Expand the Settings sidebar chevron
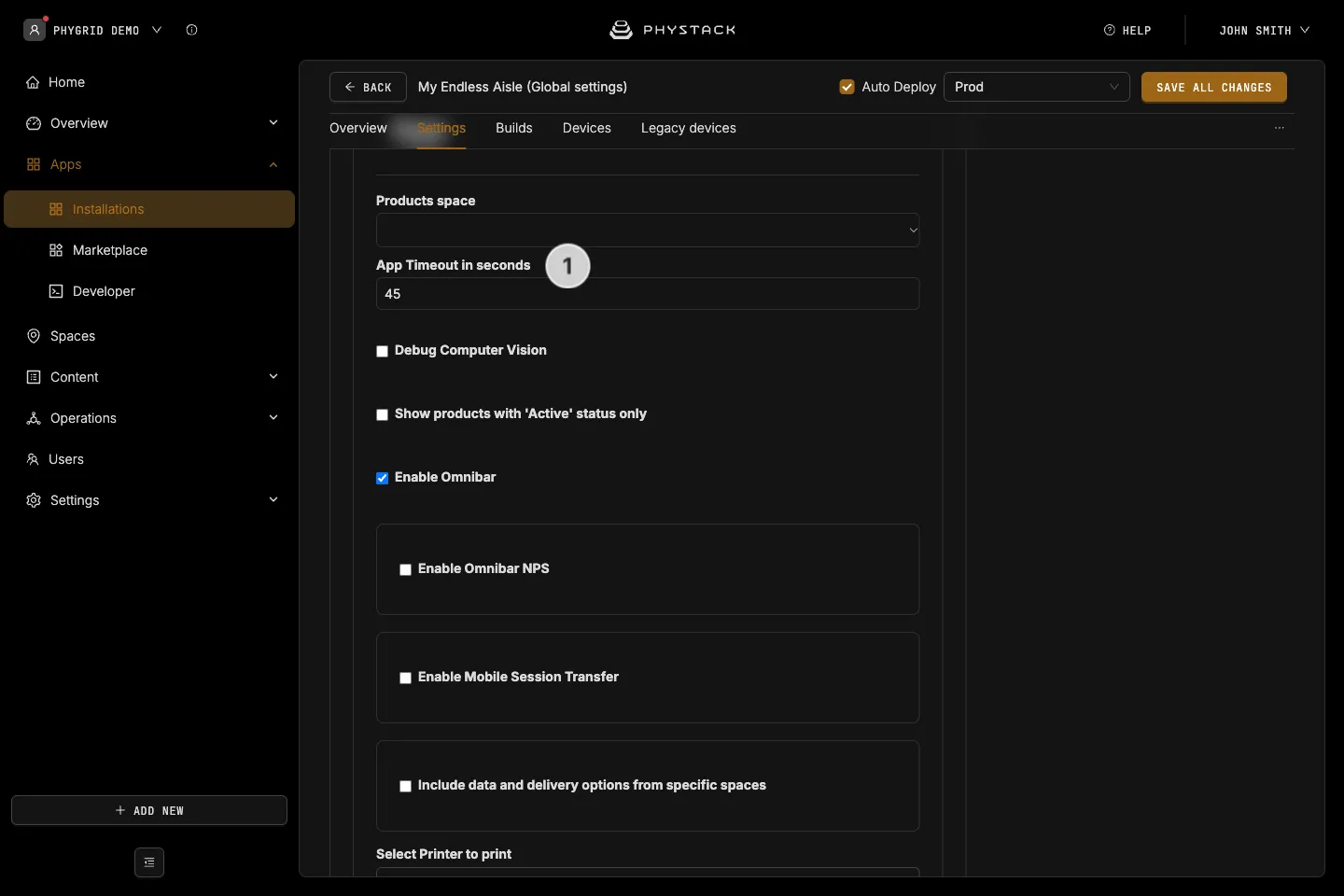The width and height of the screenshot is (1344, 896). coord(273,500)
